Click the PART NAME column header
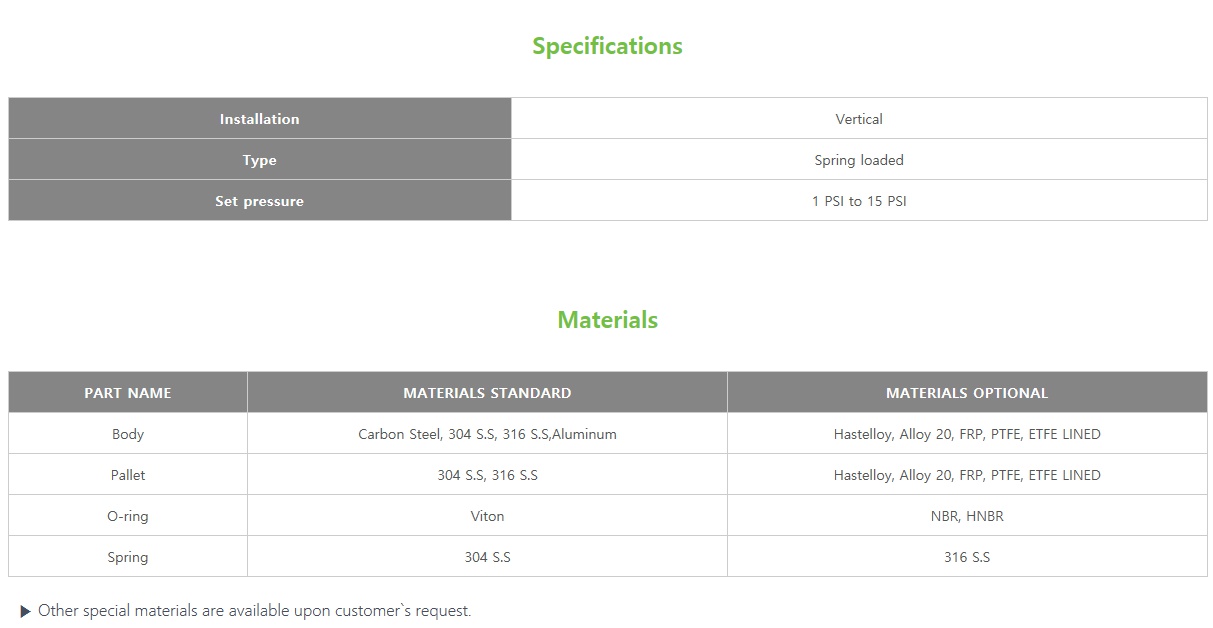 coord(128,393)
